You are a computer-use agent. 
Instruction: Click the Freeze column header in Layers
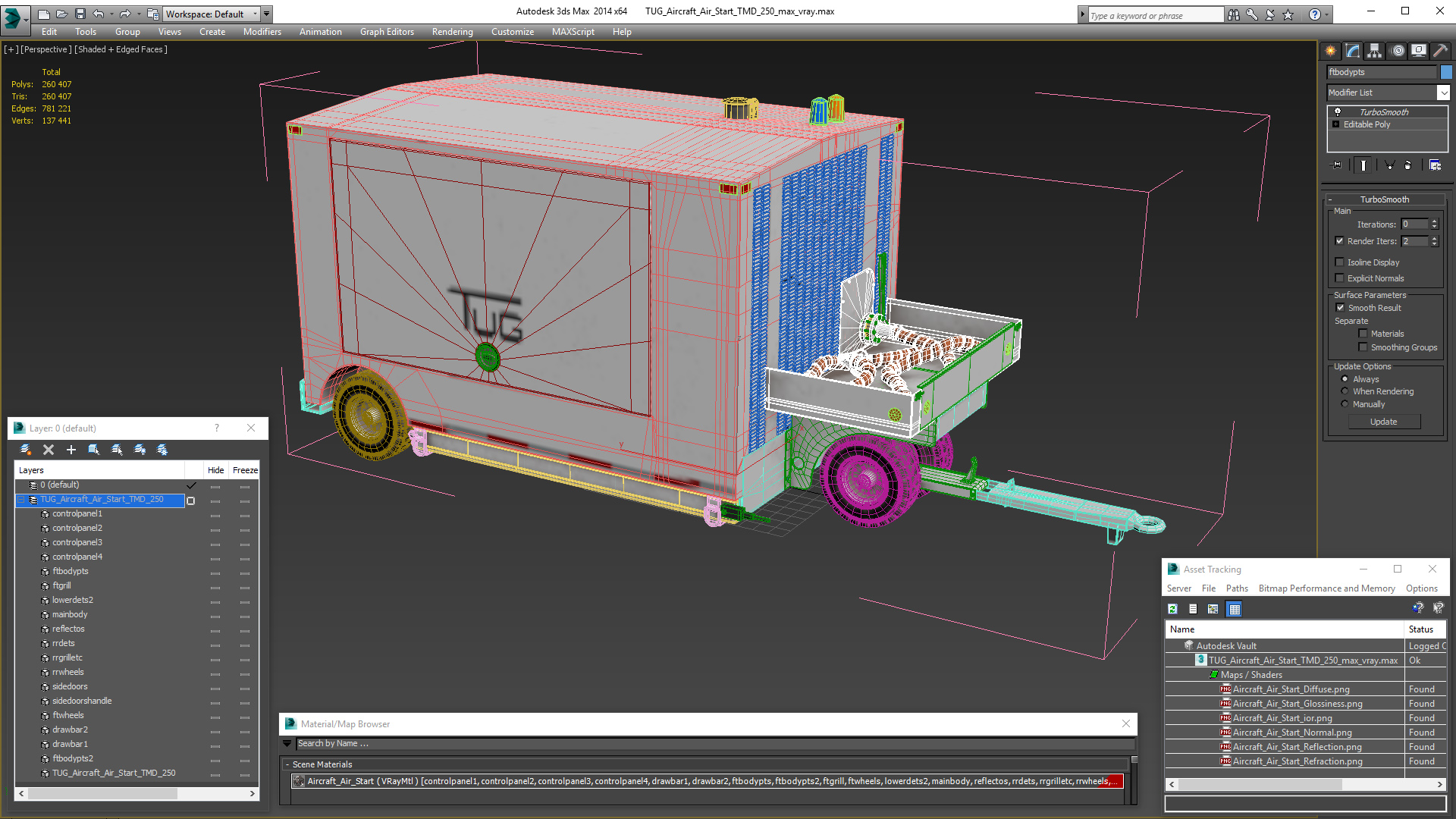tap(245, 470)
